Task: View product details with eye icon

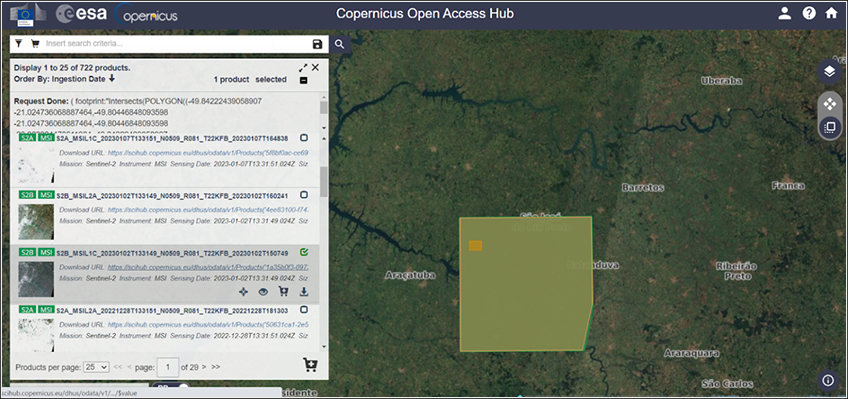Action: click(263, 292)
